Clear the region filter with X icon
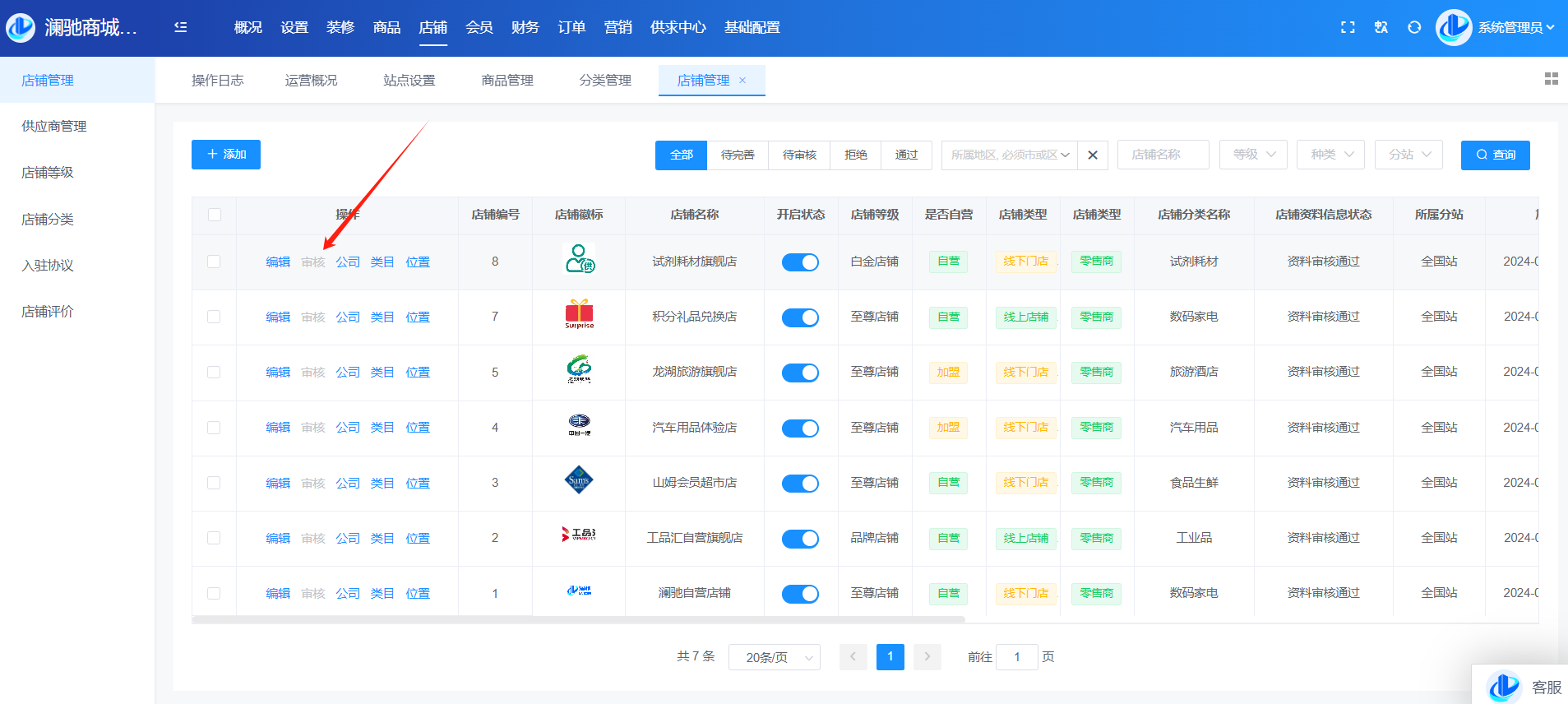This screenshot has width=1568, height=704. (x=1093, y=155)
